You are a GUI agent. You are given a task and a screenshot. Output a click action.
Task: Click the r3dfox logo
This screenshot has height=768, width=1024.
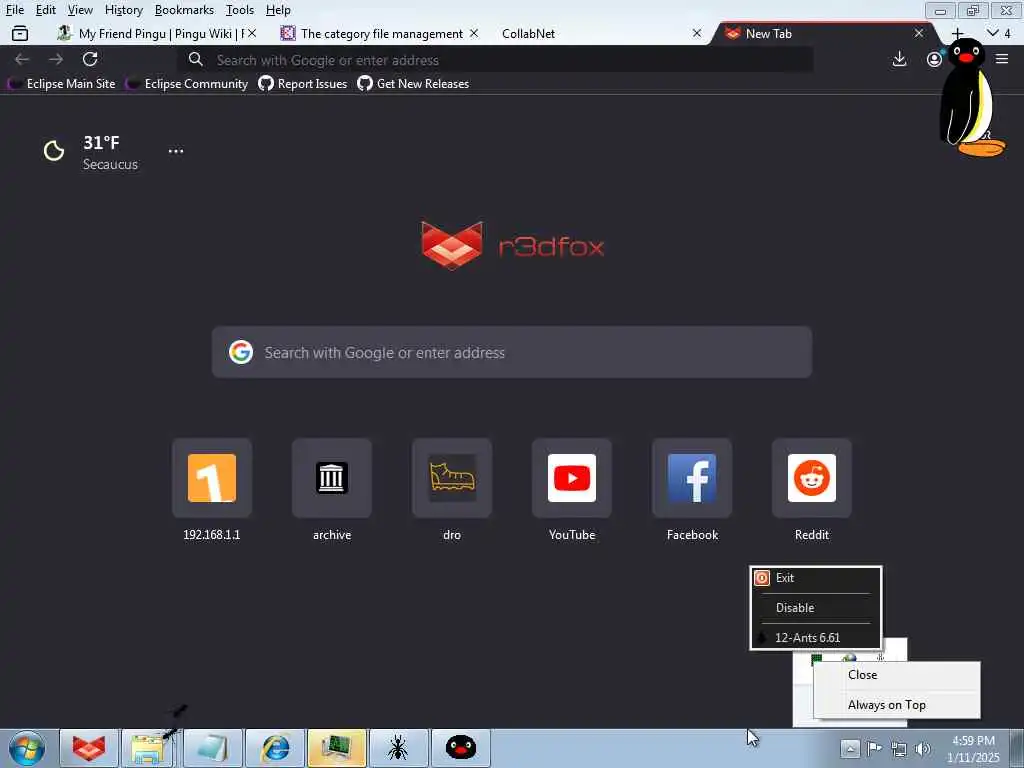coord(512,246)
